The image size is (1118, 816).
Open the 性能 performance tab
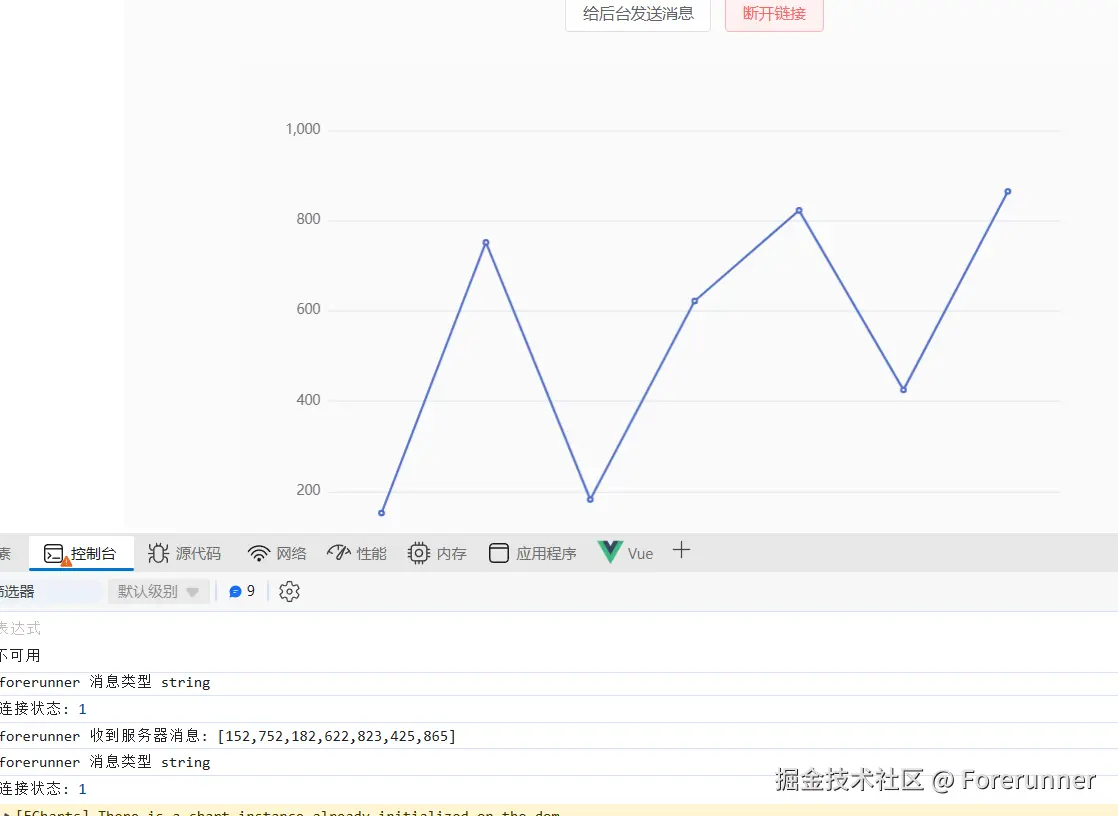click(357, 554)
